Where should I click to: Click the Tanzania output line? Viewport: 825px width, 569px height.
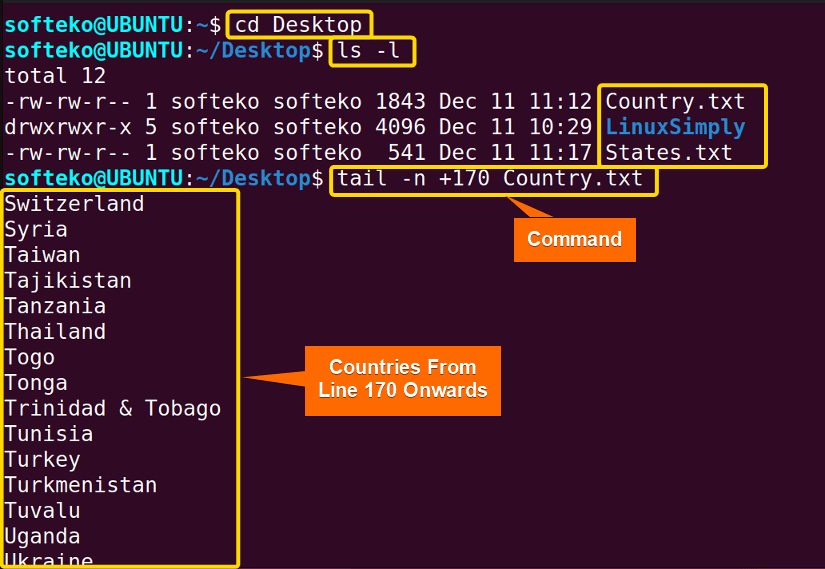pos(55,306)
